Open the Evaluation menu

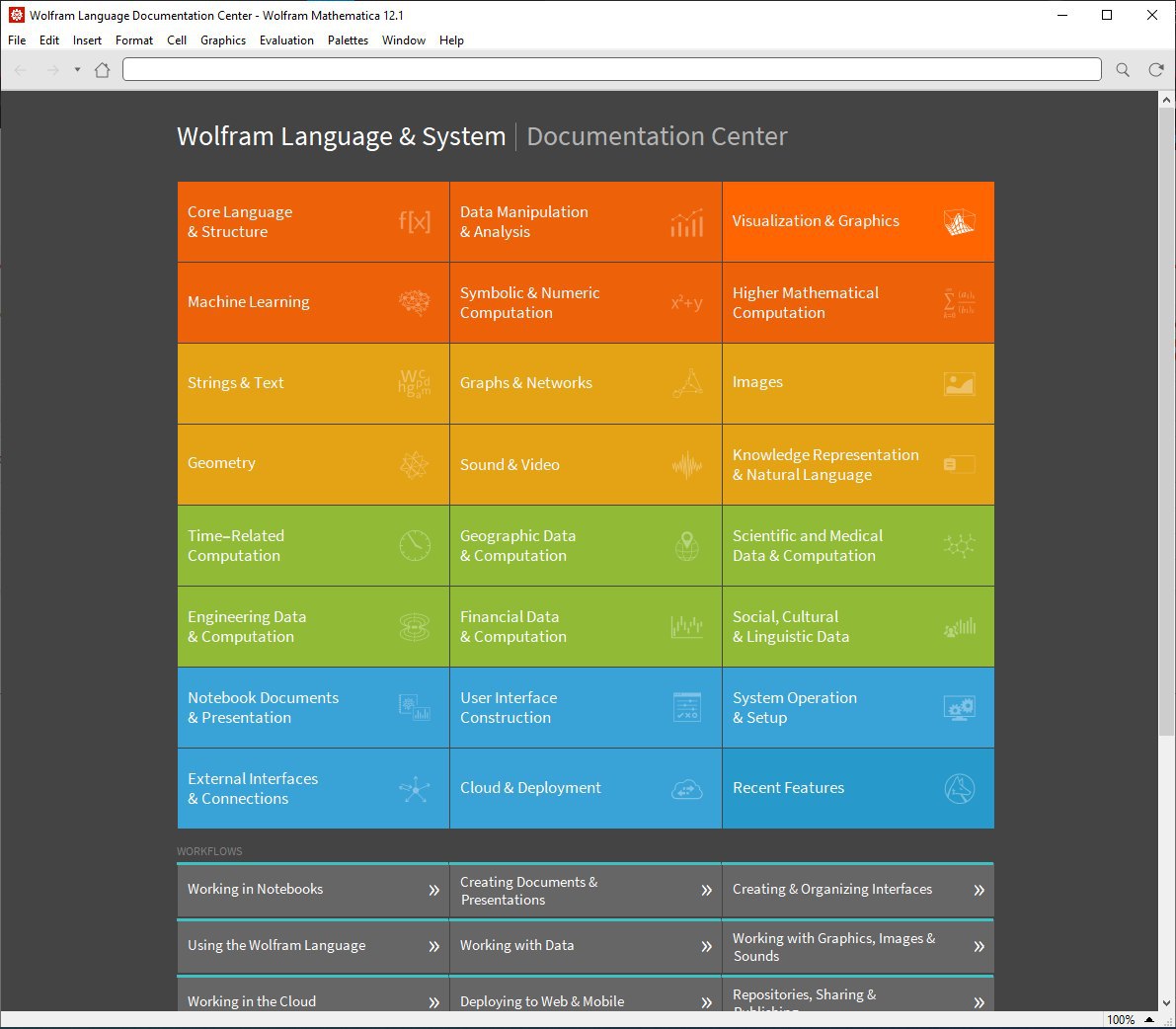pyautogui.click(x=286, y=40)
